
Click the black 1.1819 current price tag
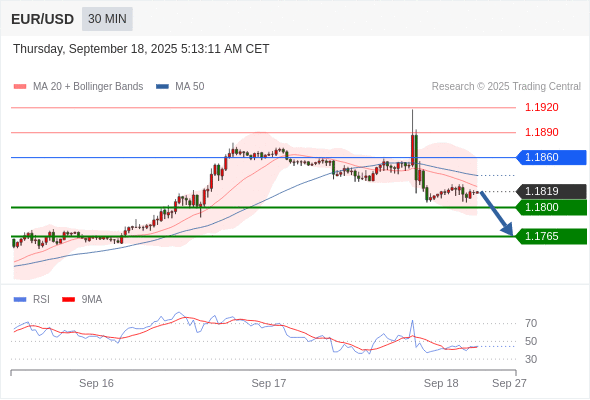click(x=551, y=192)
